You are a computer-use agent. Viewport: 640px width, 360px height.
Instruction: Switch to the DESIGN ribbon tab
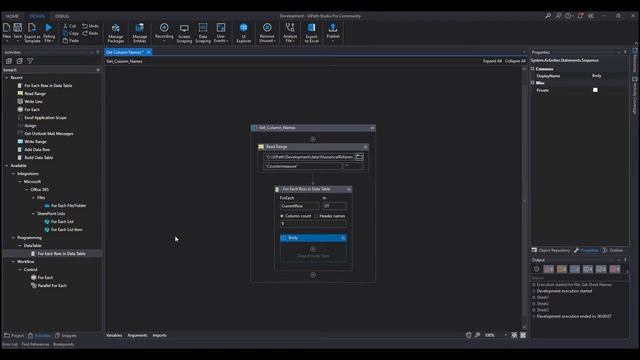tap(37, 16)
